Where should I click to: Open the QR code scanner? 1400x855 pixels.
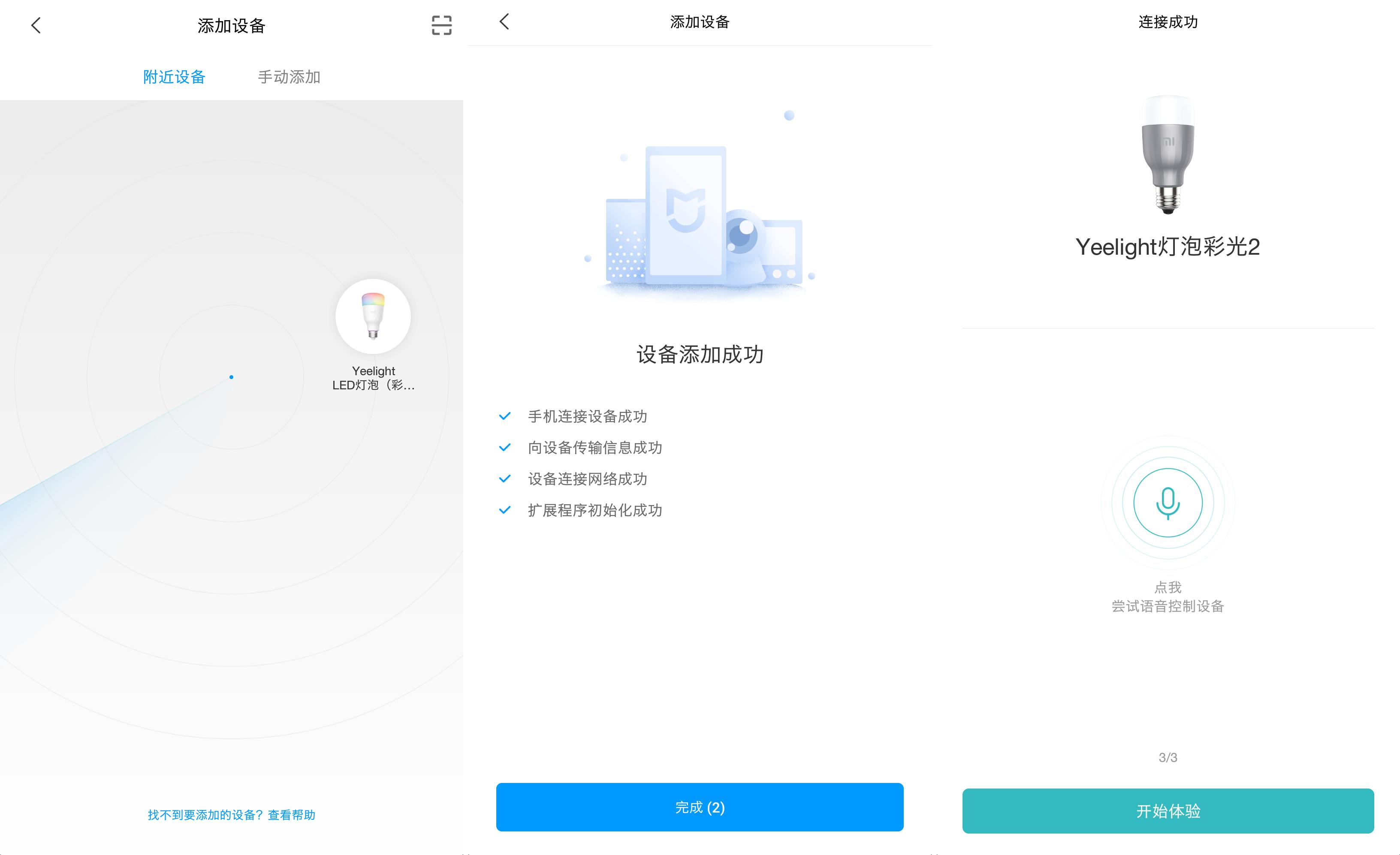point(441,26)
